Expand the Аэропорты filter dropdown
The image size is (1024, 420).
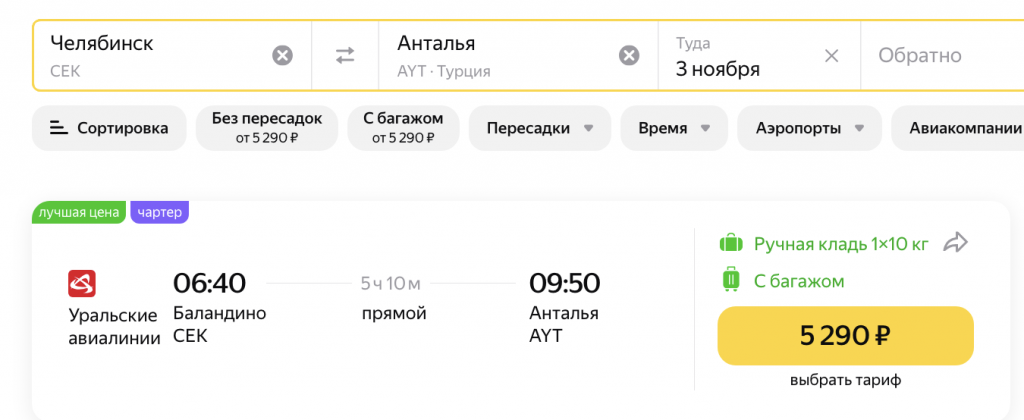[809, 128]
